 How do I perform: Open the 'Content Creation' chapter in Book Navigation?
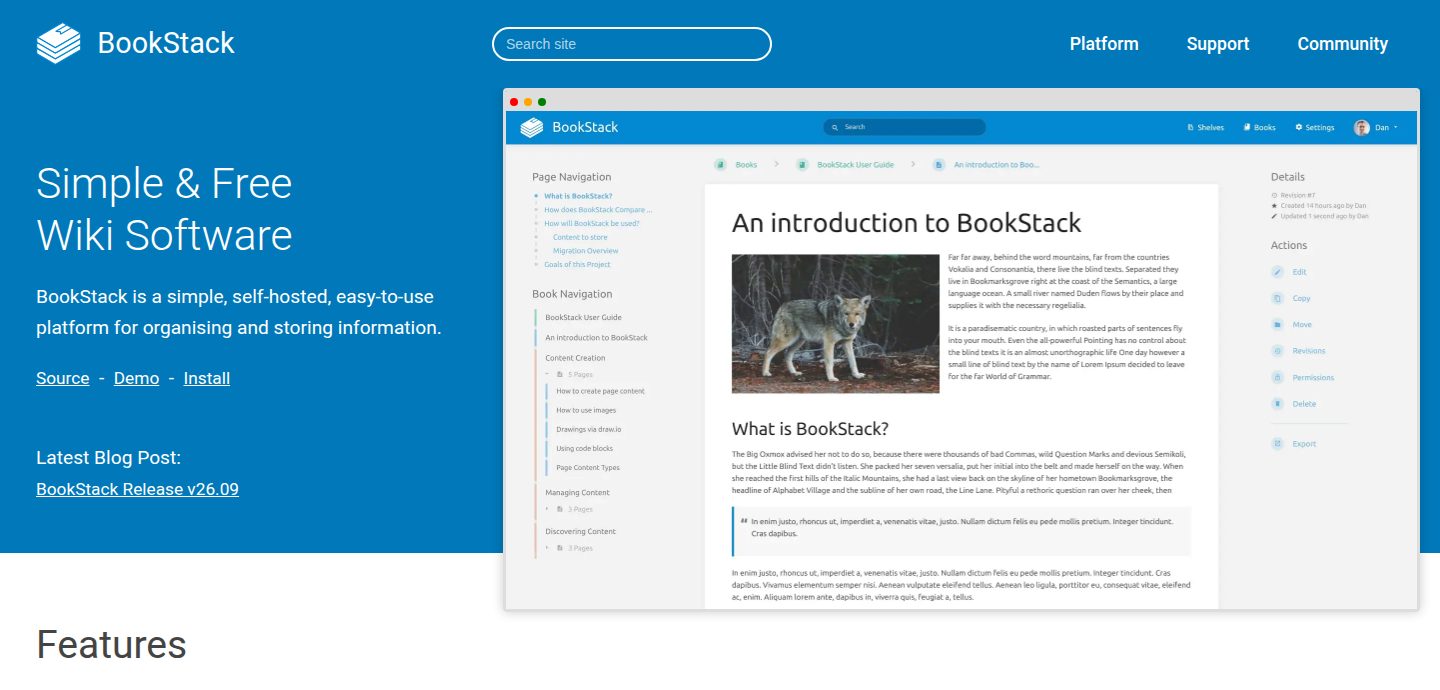tap(575, 358)
